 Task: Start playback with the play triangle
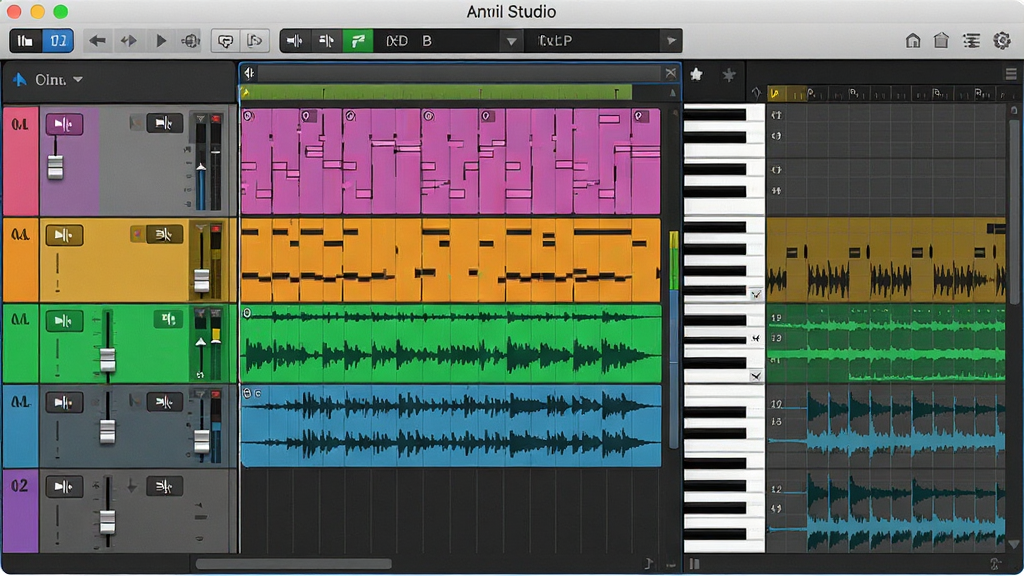[161, 40]
